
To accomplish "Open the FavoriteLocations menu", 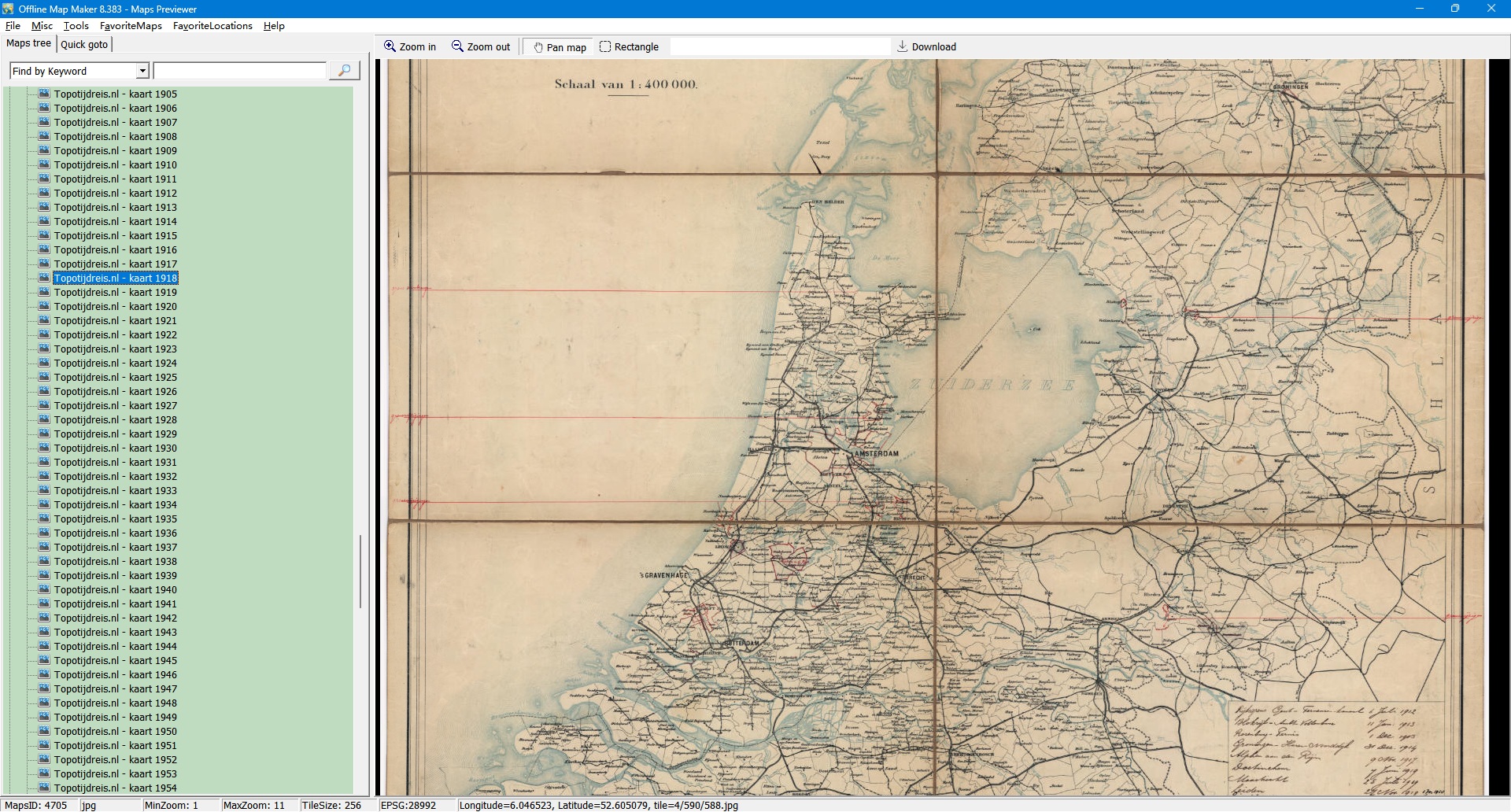I will [212, 26].
